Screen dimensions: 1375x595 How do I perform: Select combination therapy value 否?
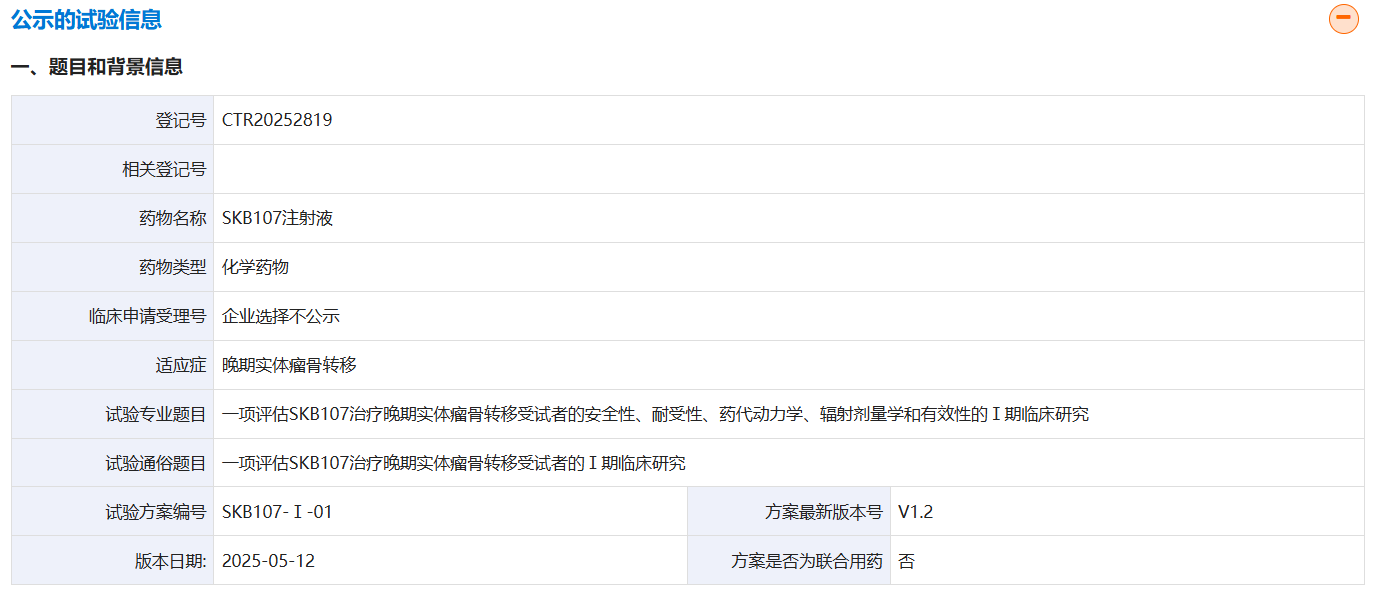pyautogui.click(x=906, y=561)
